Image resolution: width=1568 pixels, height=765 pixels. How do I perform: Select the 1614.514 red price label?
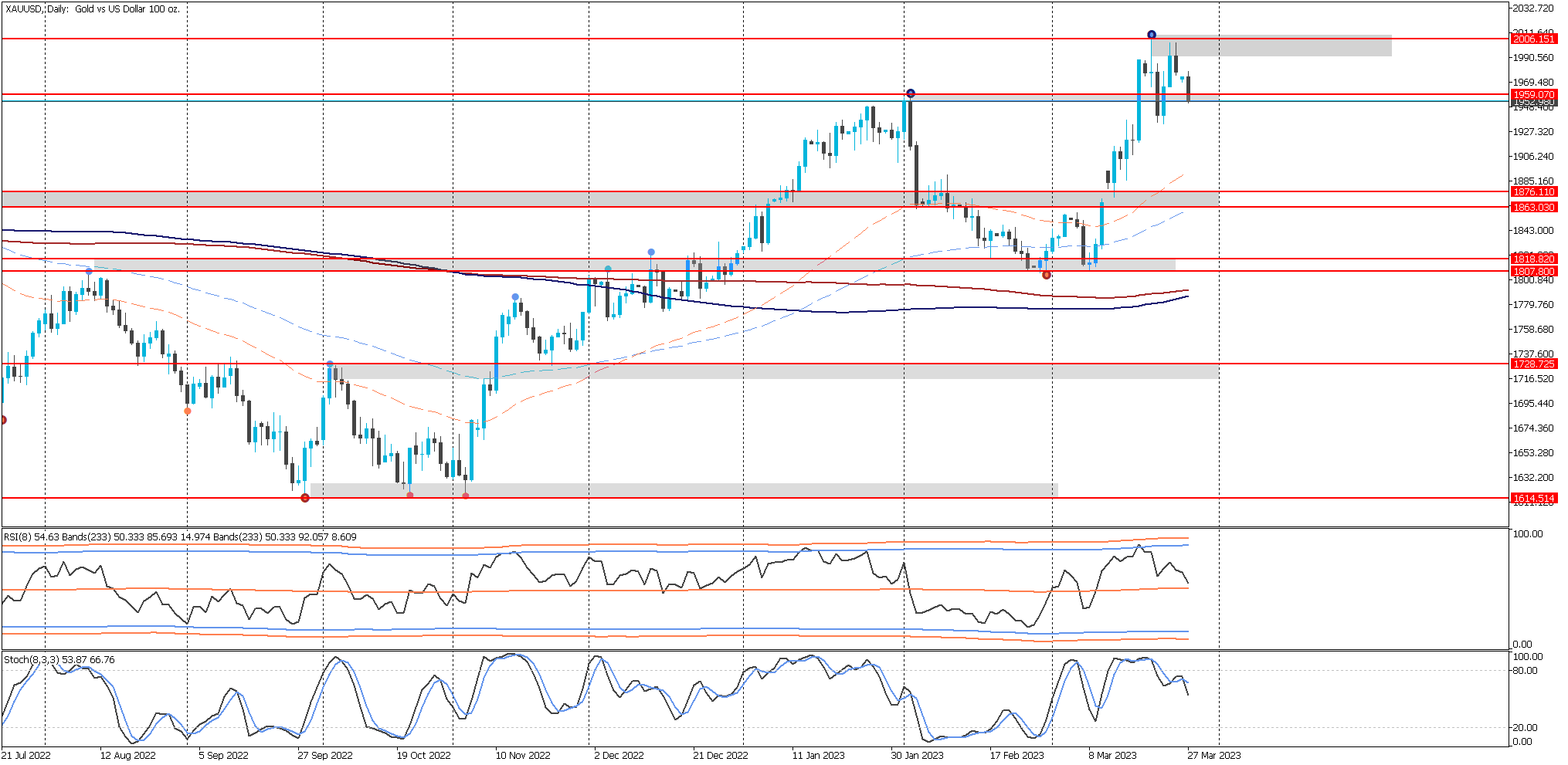(1533, 498)
